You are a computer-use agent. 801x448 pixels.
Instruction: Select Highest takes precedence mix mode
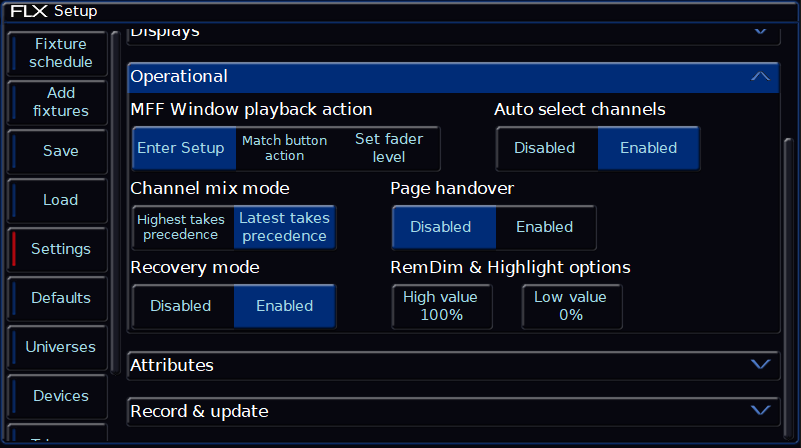(181, 227)
